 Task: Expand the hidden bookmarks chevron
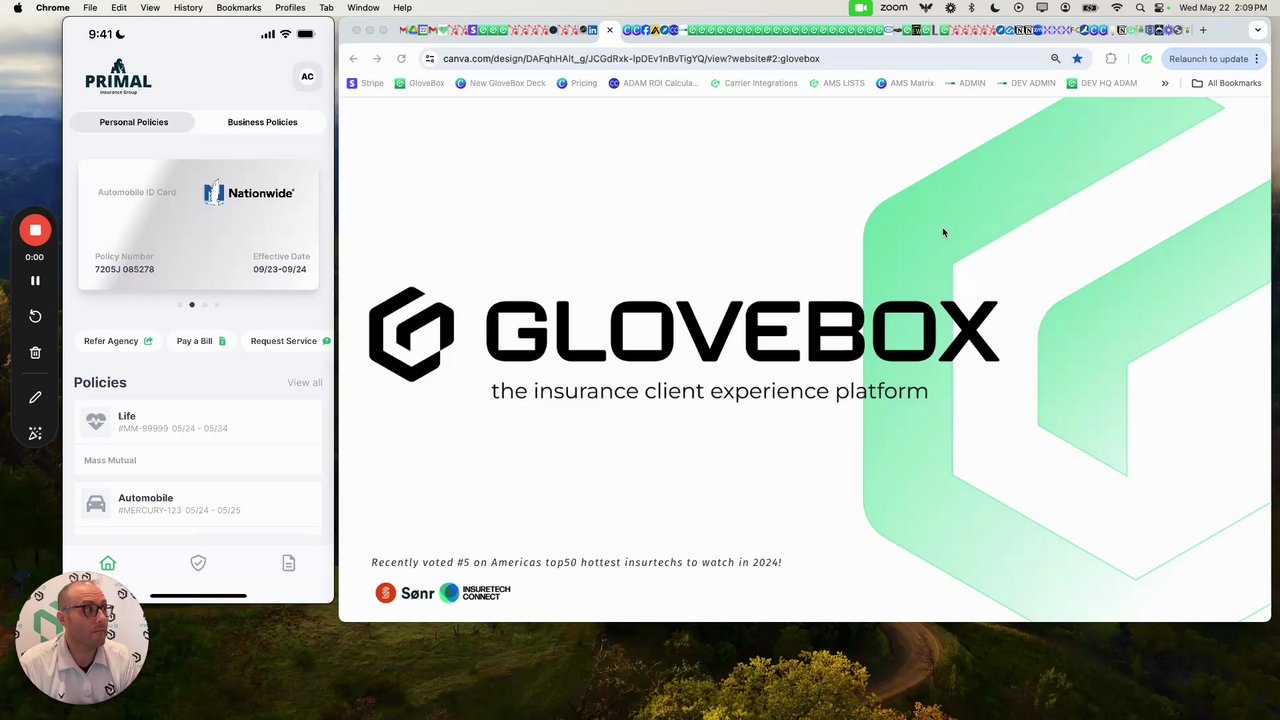pyautogui.click(x=1164, y=83)
